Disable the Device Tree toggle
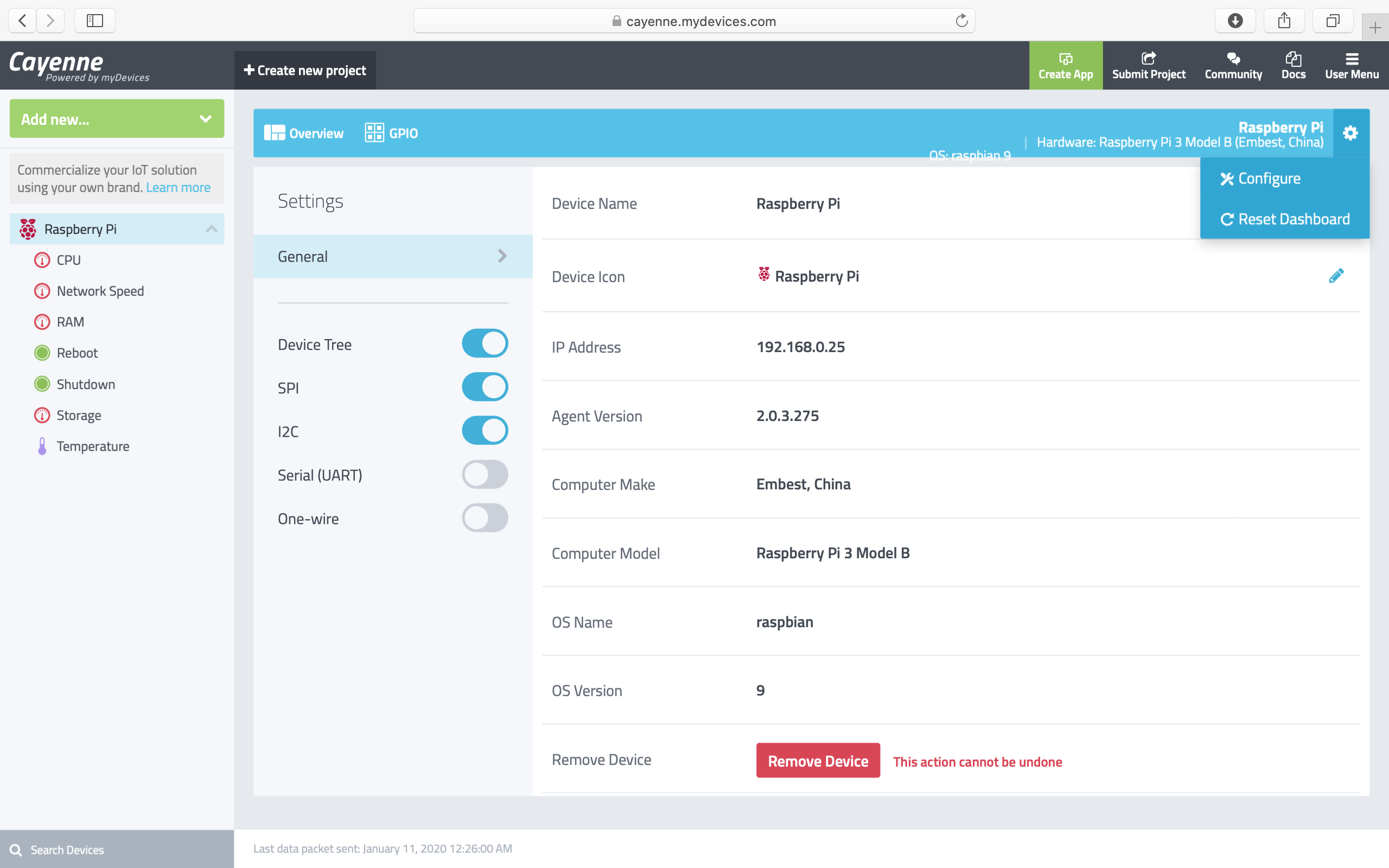The image size is (1389, 868). pyautogui.click(x=485, y=343)
